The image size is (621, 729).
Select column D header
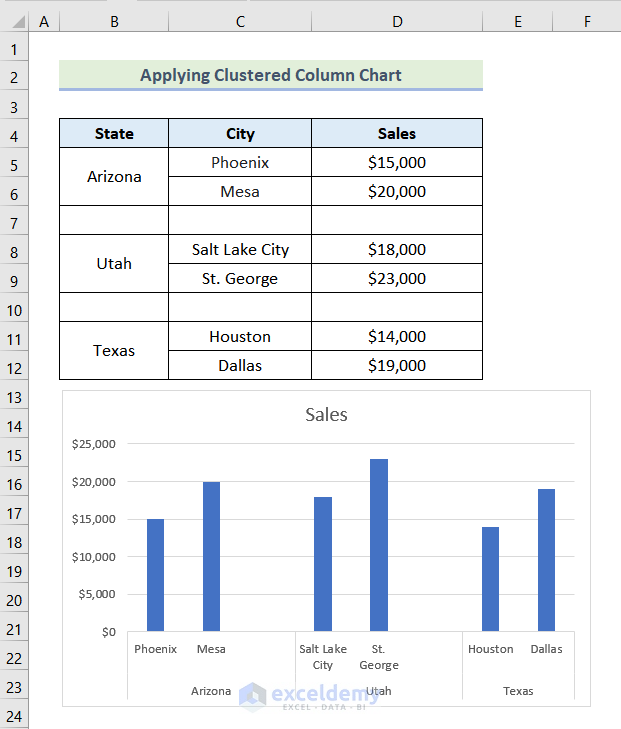click(x=397, y=21)
